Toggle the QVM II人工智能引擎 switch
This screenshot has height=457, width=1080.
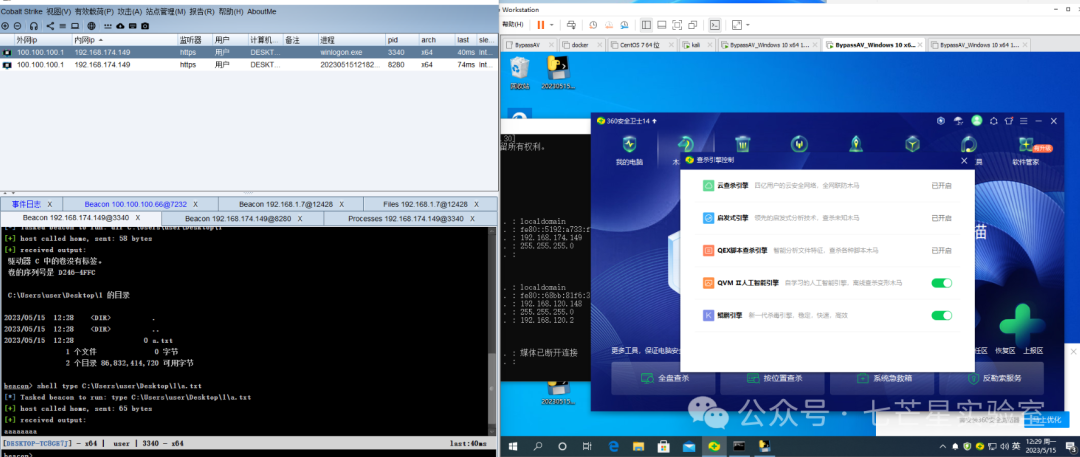942,283
